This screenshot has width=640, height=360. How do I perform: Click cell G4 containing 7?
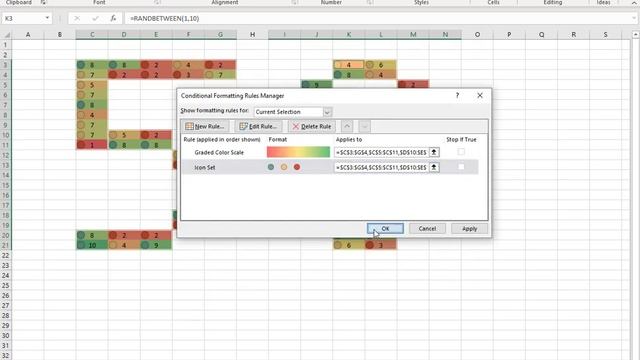tap(220, 75)
